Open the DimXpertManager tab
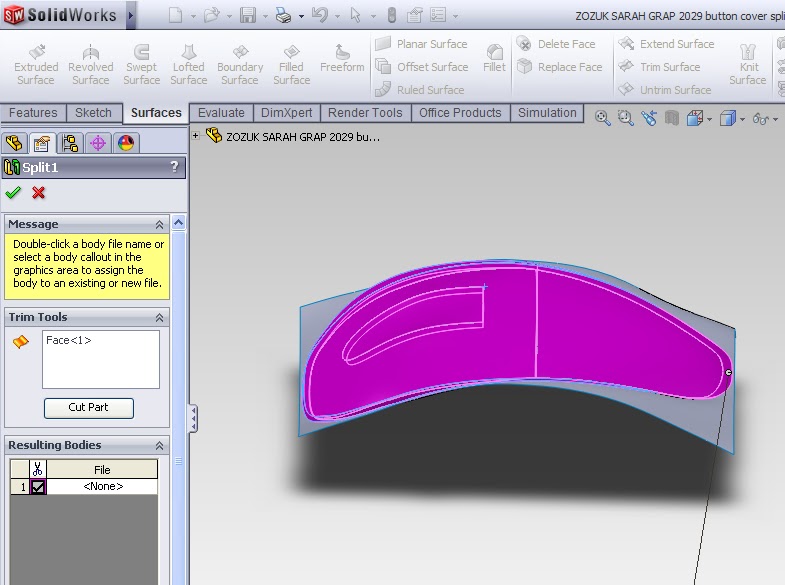The width and height of the screenshot is (785, 585). tap(98, 144)
